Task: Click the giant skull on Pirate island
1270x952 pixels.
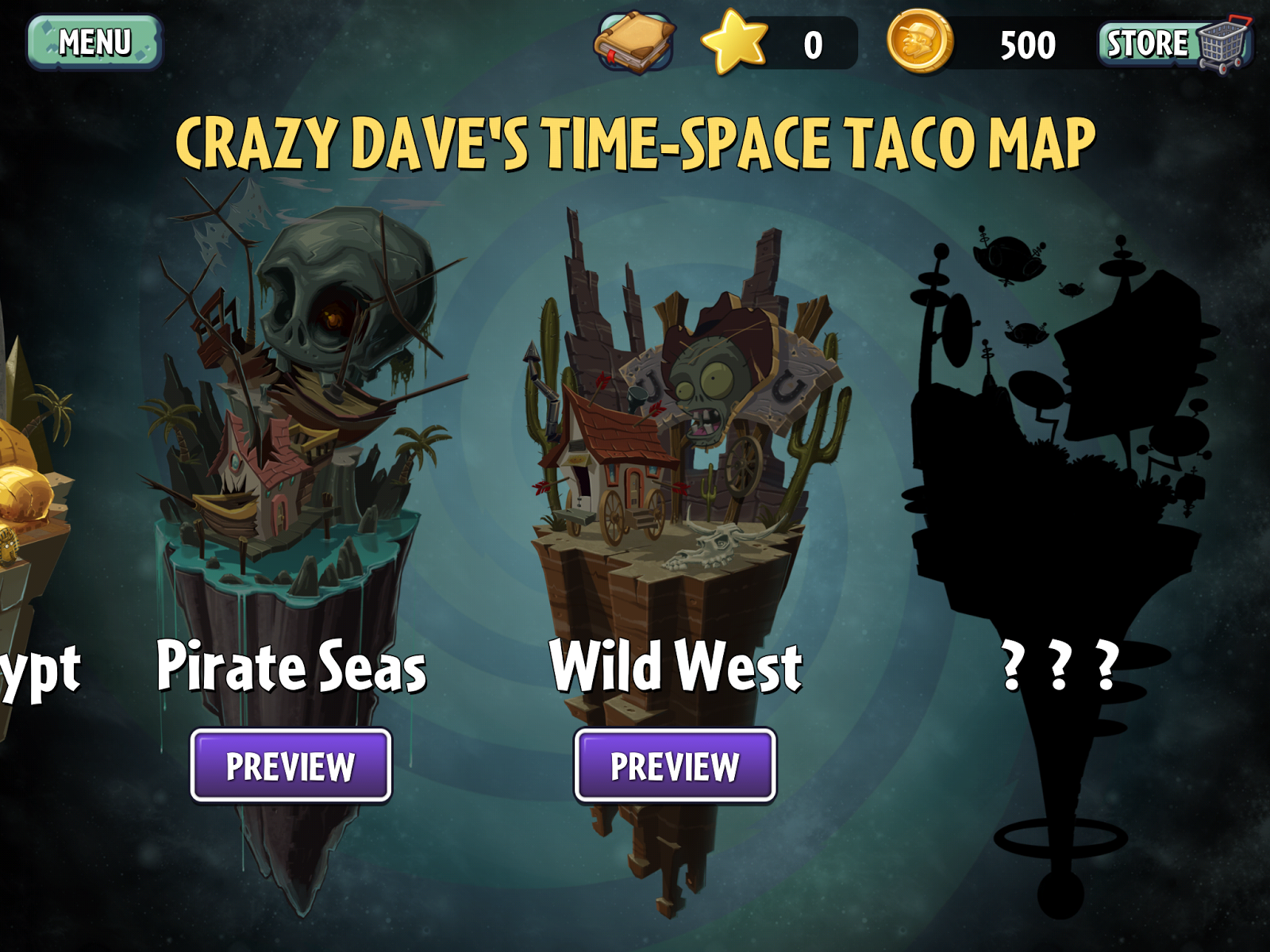Action: (345, 294)
